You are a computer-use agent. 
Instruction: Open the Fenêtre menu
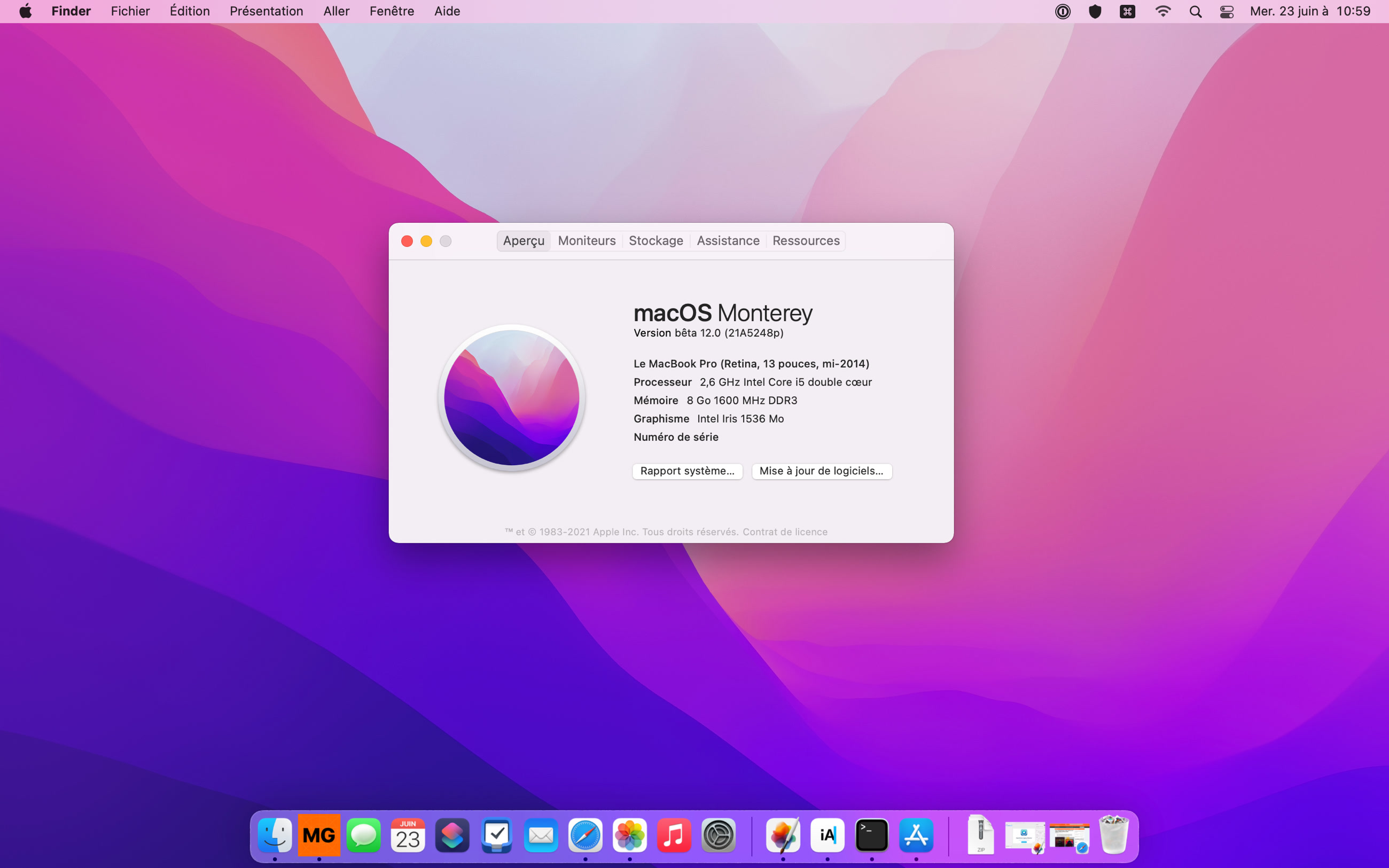pyautogui.click(x=392, y=11)
